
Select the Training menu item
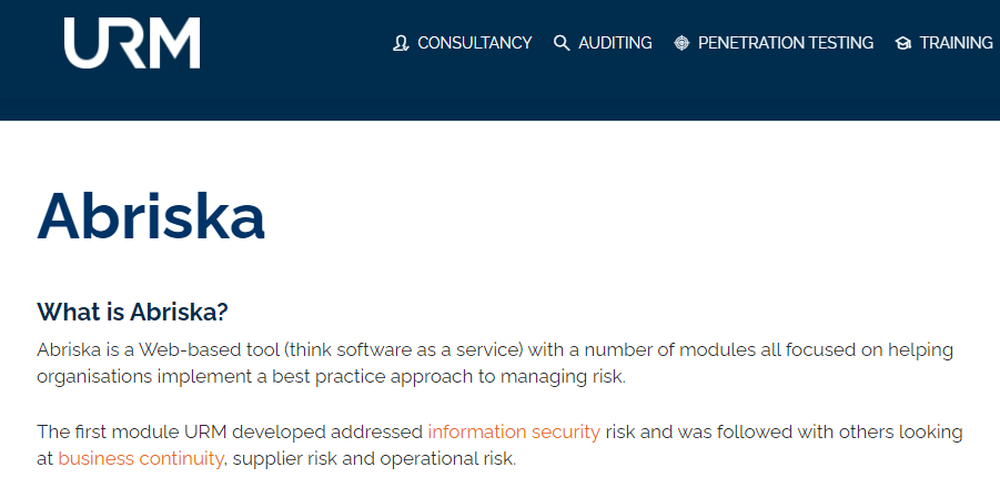click(956, 43)
